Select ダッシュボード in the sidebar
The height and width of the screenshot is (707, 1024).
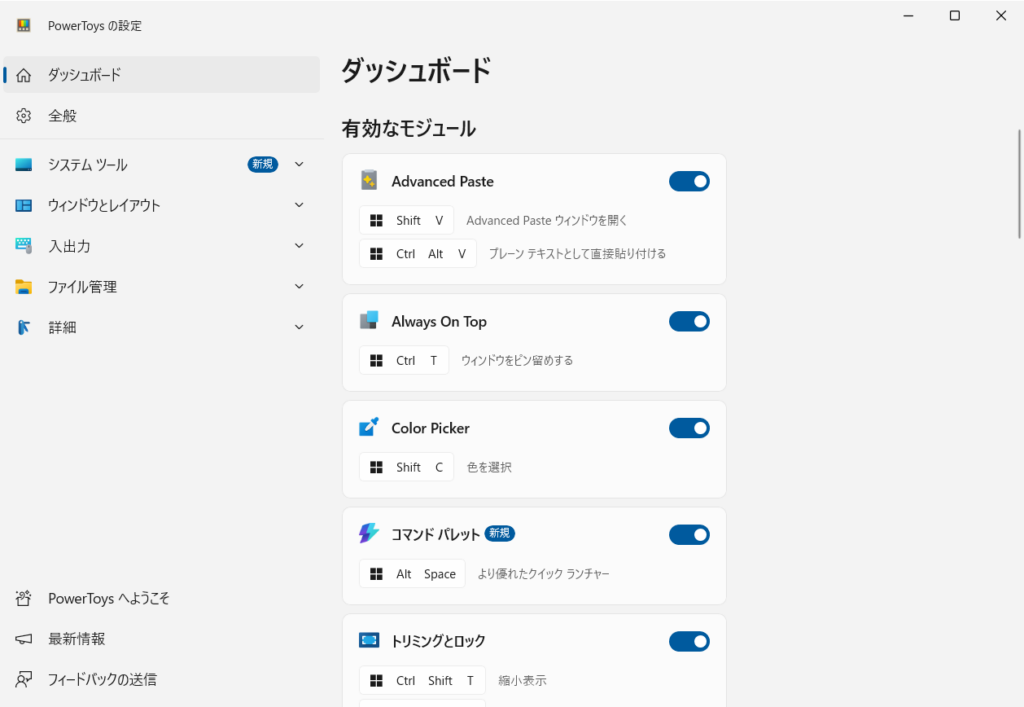pos(161,74)
